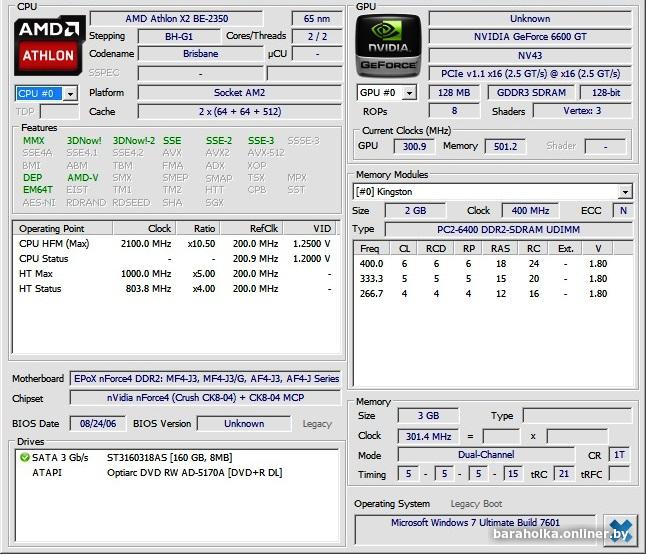This screenshot has height=555, width=649.
Task: Click the Brisbane codename field
Action: [201, 54]
